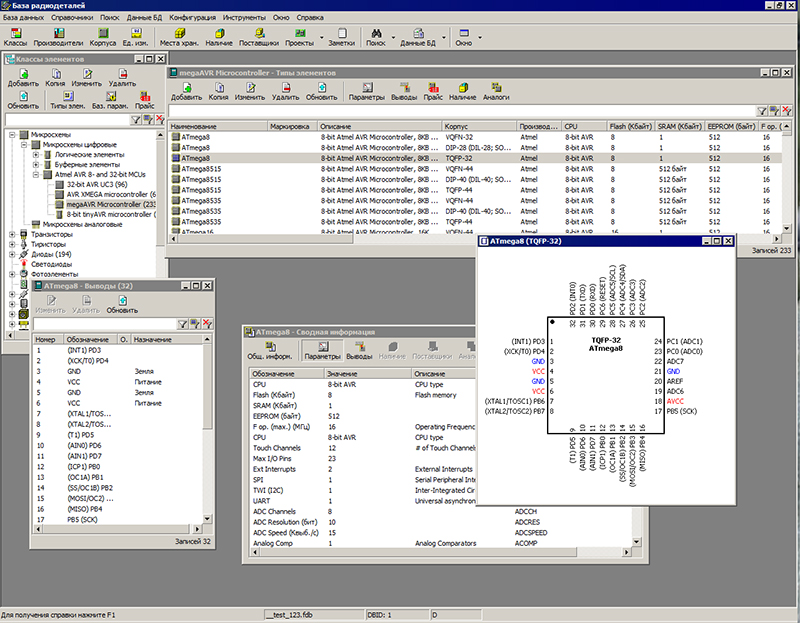Open the Поиск menu in the menu bar
Image resolution: width=800 pixels, height=623 pixels.
pos(110,17)
